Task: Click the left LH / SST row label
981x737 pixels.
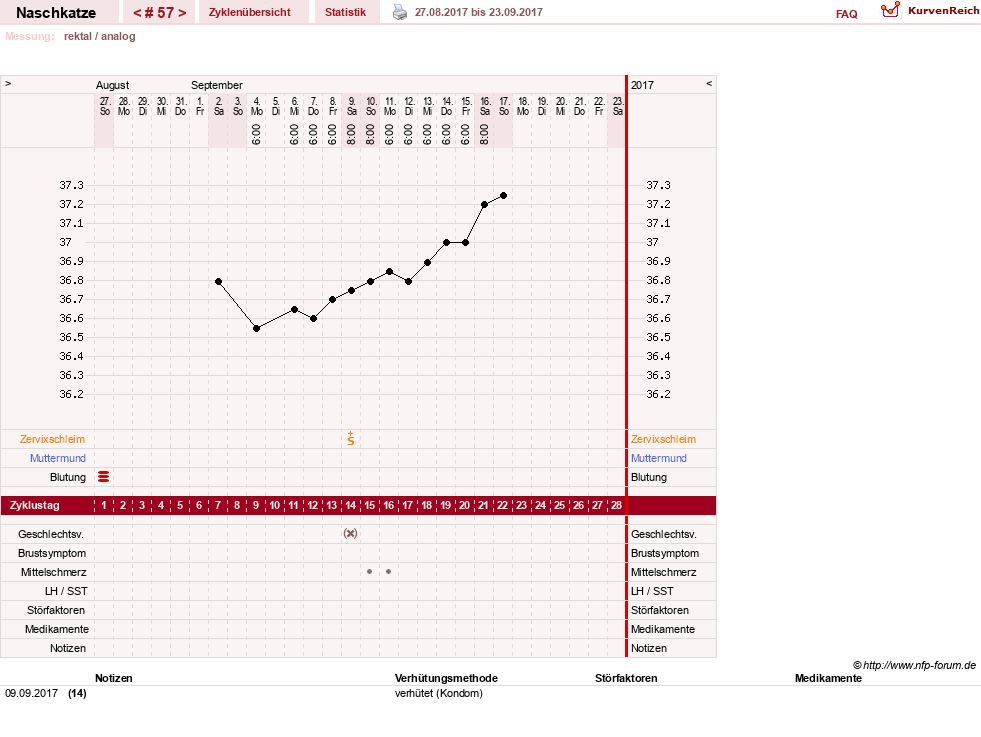Action: pyautogui.click(x=66, y=591)
